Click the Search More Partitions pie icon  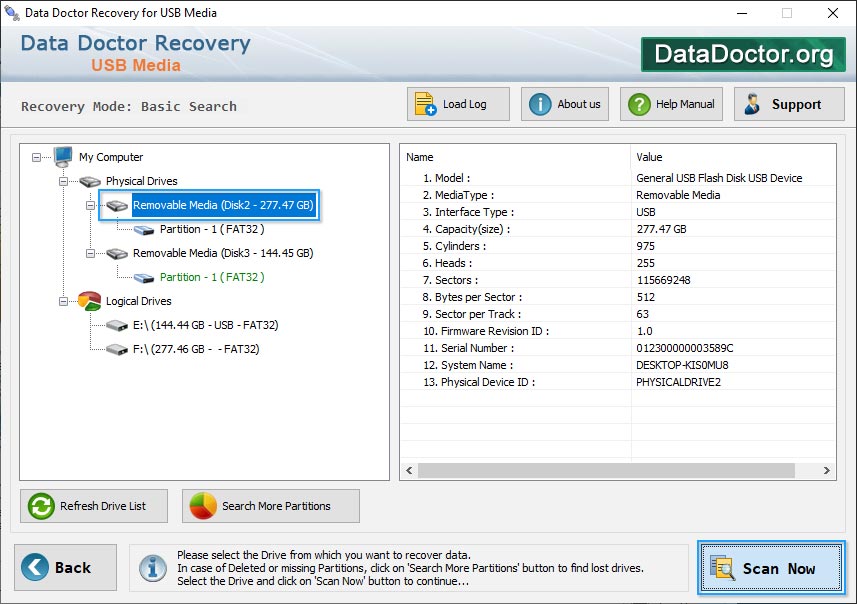coord(203,506)
